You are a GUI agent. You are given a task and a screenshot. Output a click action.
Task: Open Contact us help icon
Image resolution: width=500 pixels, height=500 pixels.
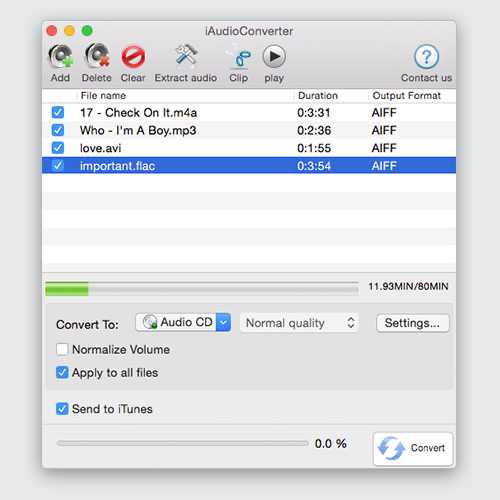[427, 57]
